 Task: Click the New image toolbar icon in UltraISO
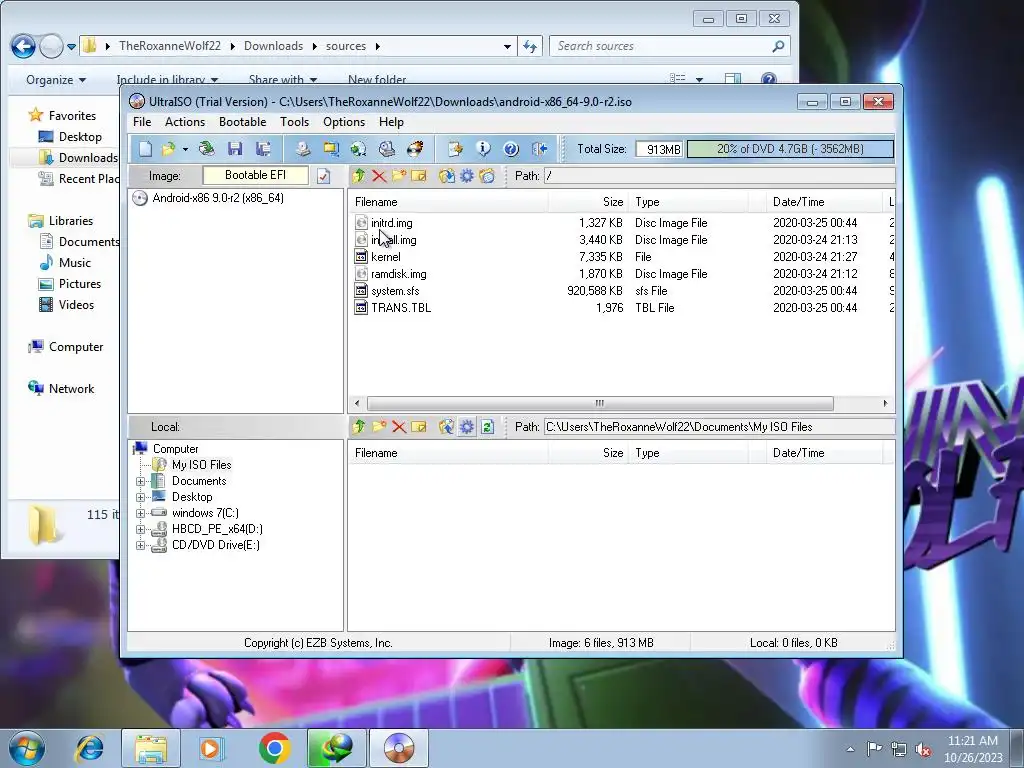tap(145, 149)
